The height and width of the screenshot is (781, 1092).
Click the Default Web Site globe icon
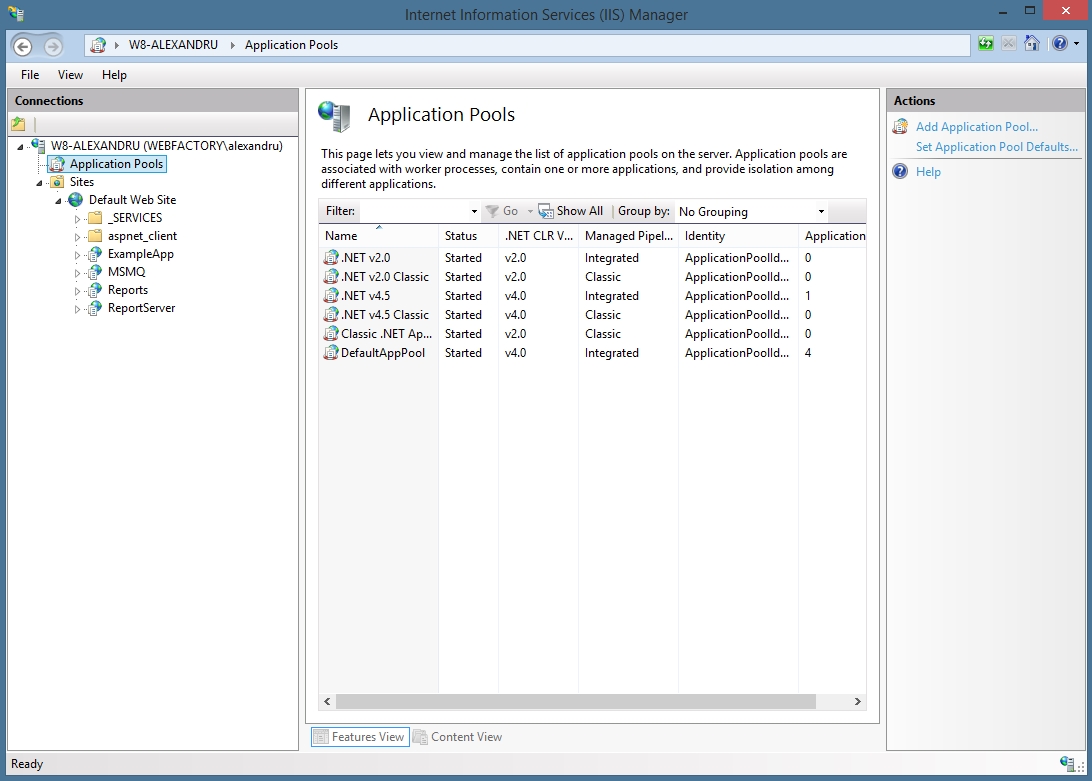click(76, 200)
